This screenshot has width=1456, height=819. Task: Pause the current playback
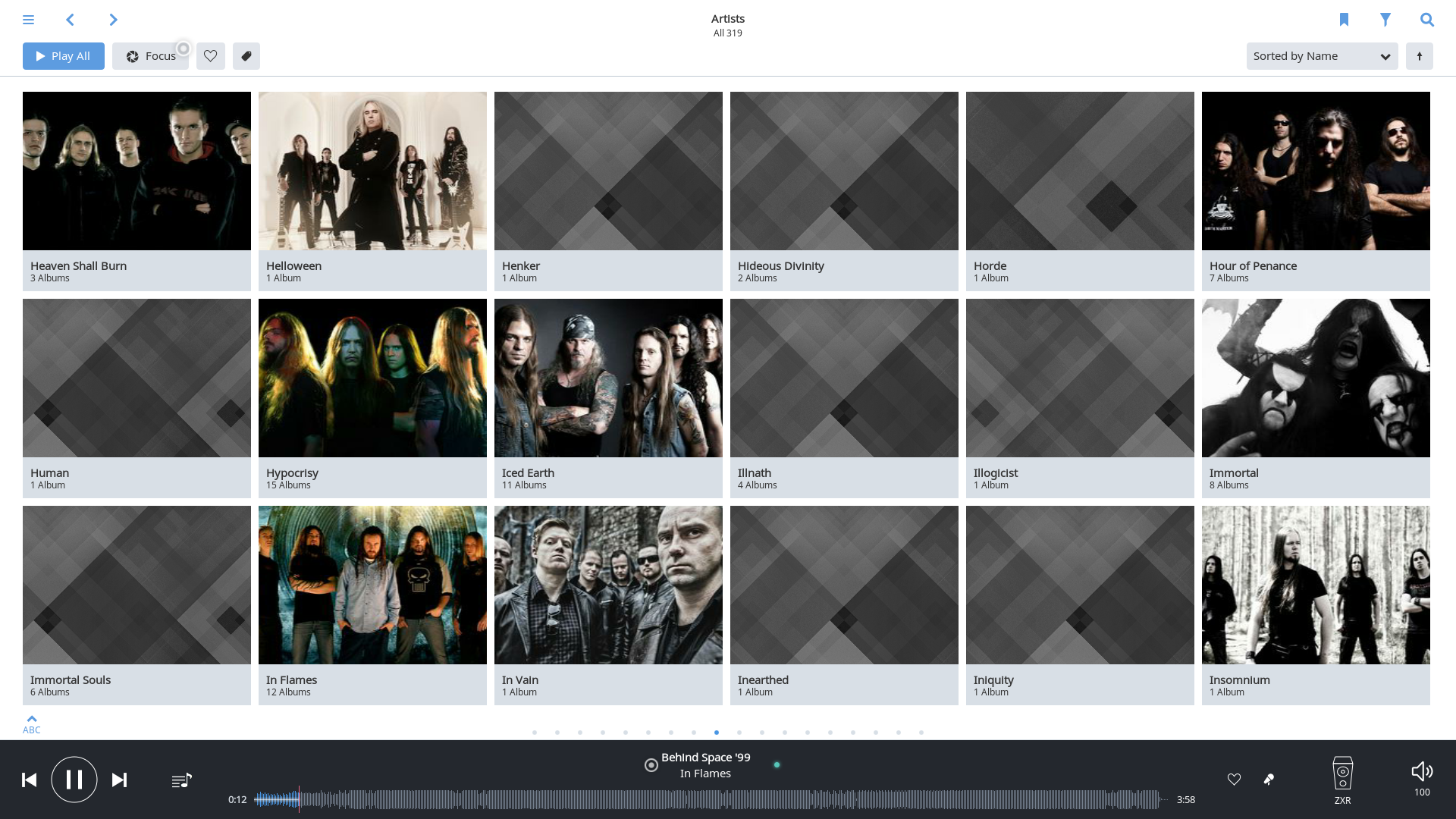click(x=74, y=780)
